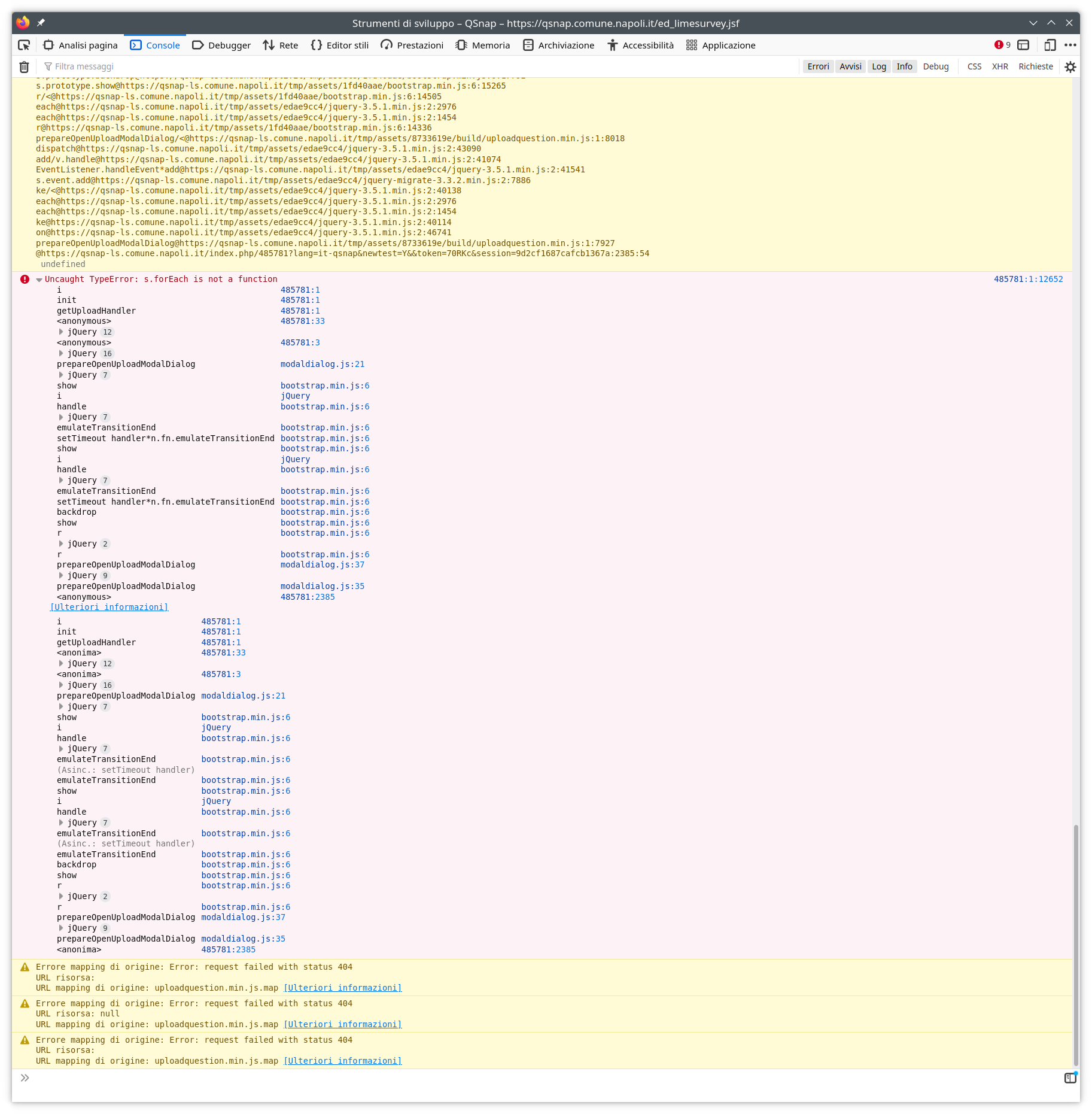Screen dimensions: 1092x1114
Task: Clear console with trash icon
Action: click(24, 67)
